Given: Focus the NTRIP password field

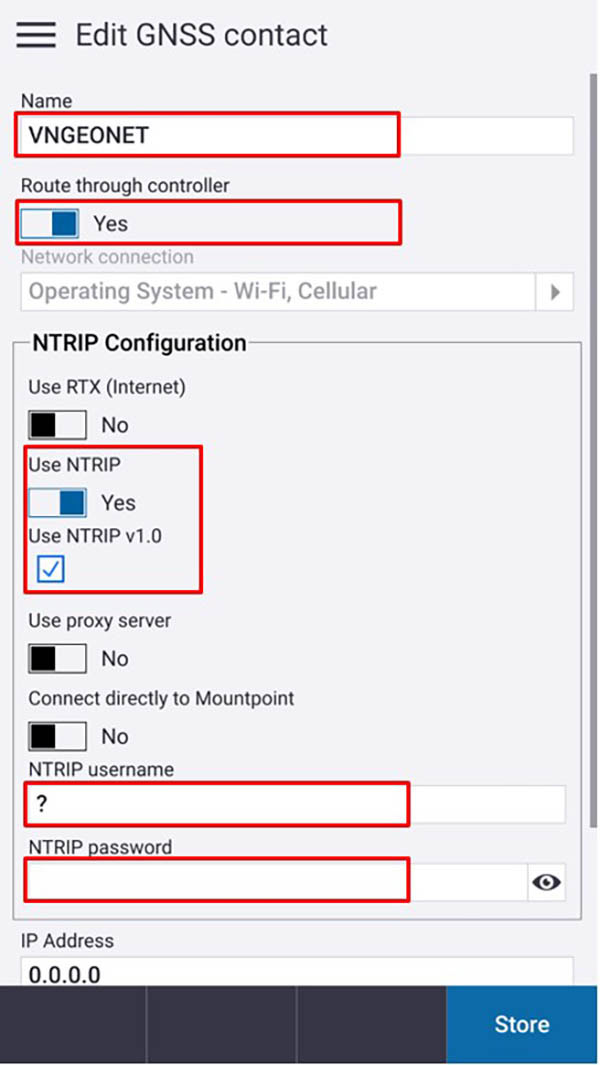Looking at the screenshot, I should point(277,882).
